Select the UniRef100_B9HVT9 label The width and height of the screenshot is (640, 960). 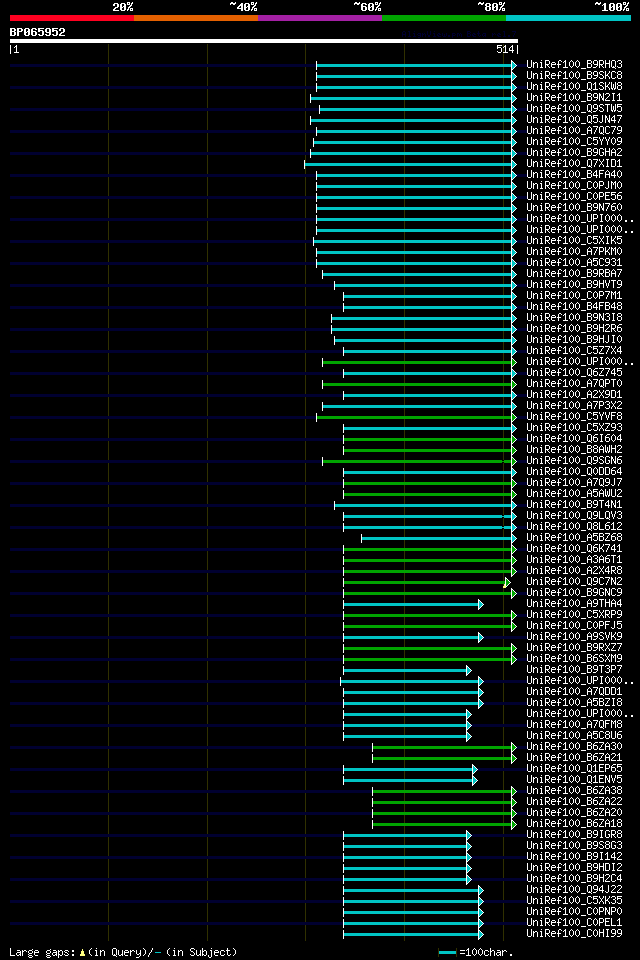(x=574, y=285)
